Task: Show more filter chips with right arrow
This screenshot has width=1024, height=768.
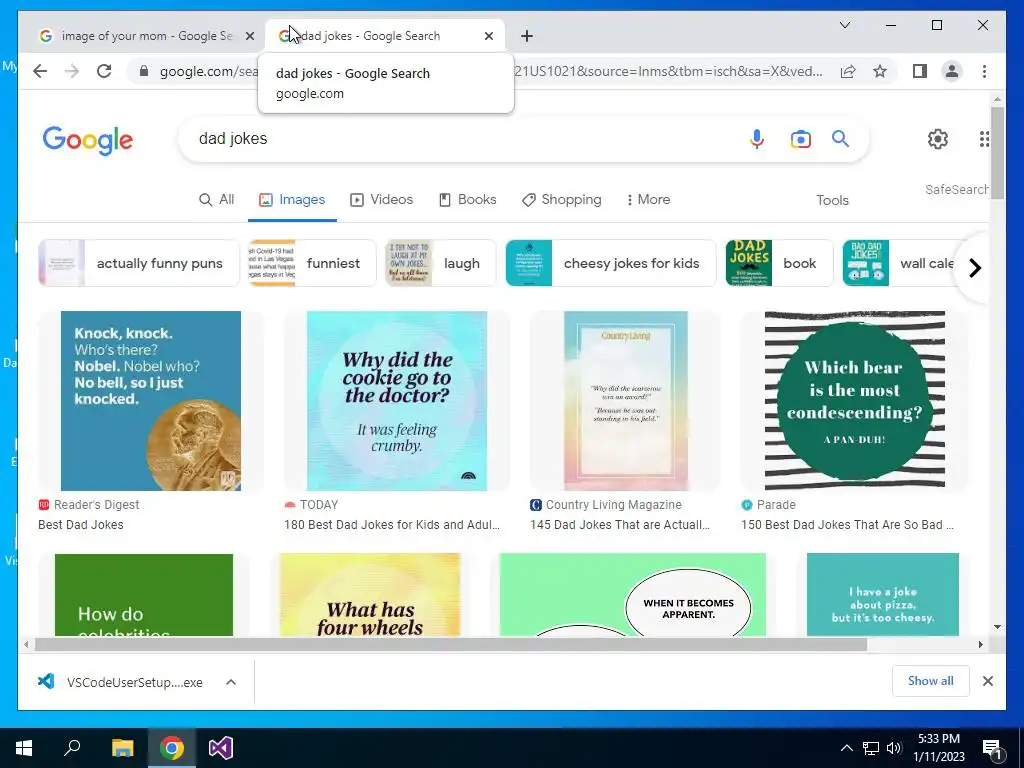Action: pyautogui.click(x=974, y=268)
